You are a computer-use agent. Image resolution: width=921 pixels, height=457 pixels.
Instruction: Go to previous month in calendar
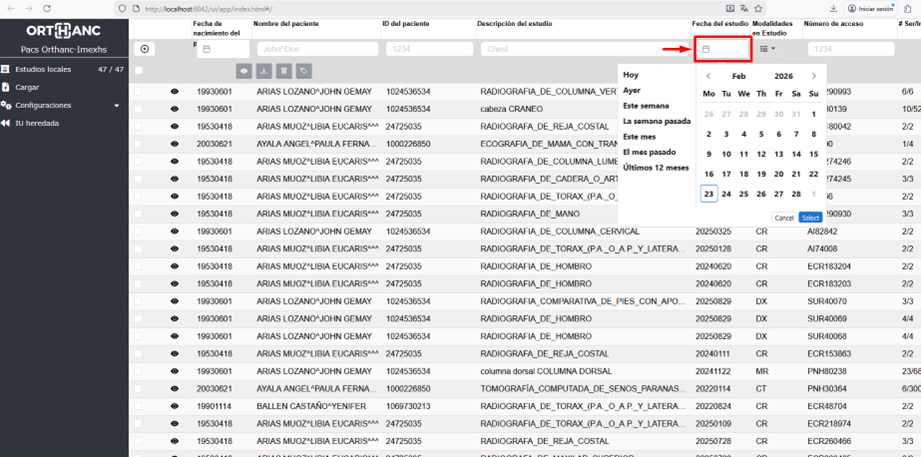(708, 76)
